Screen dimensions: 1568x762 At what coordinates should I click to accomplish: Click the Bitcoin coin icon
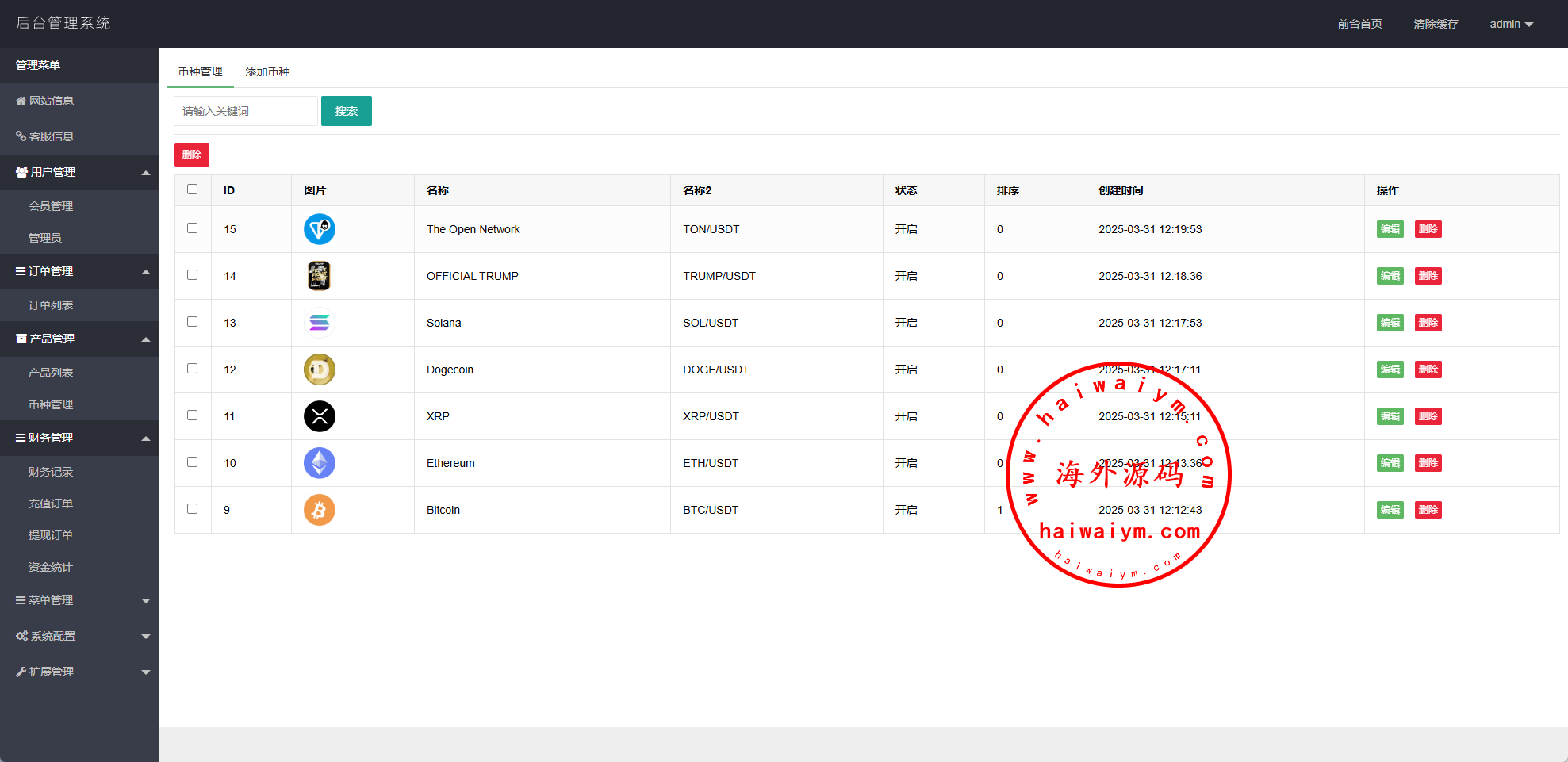coord(319,510)
